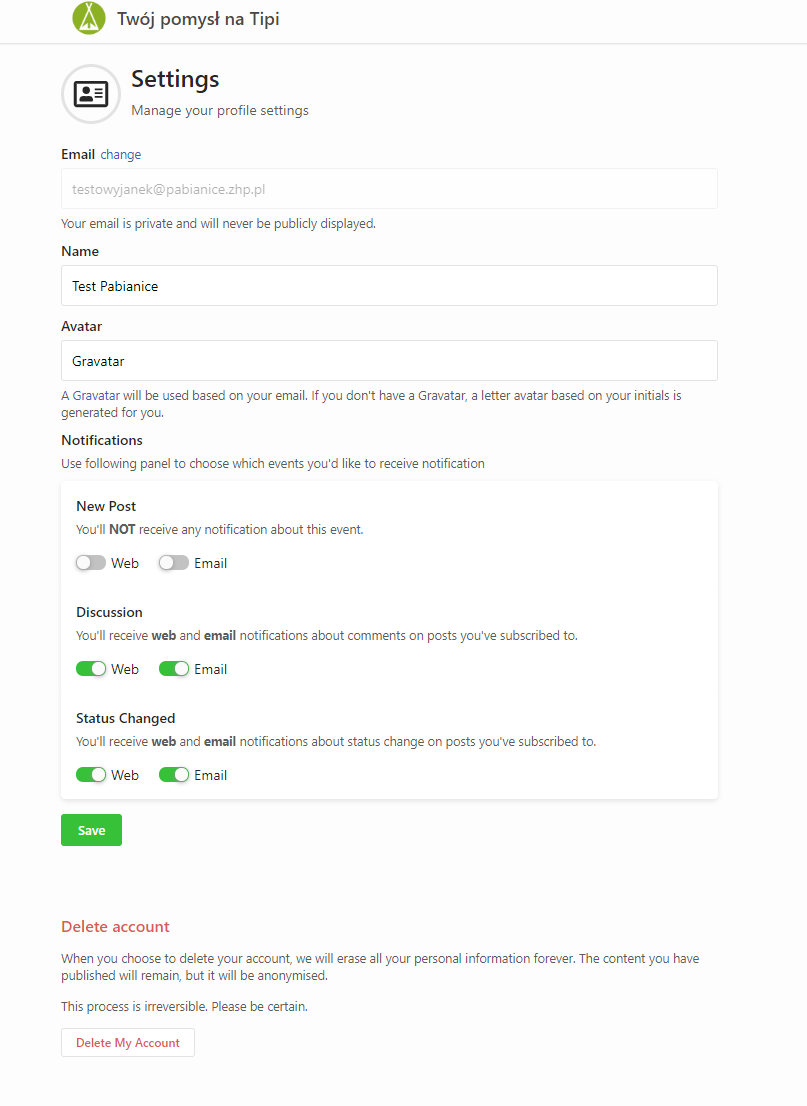Click the Settings page heading

pos(175,80)
